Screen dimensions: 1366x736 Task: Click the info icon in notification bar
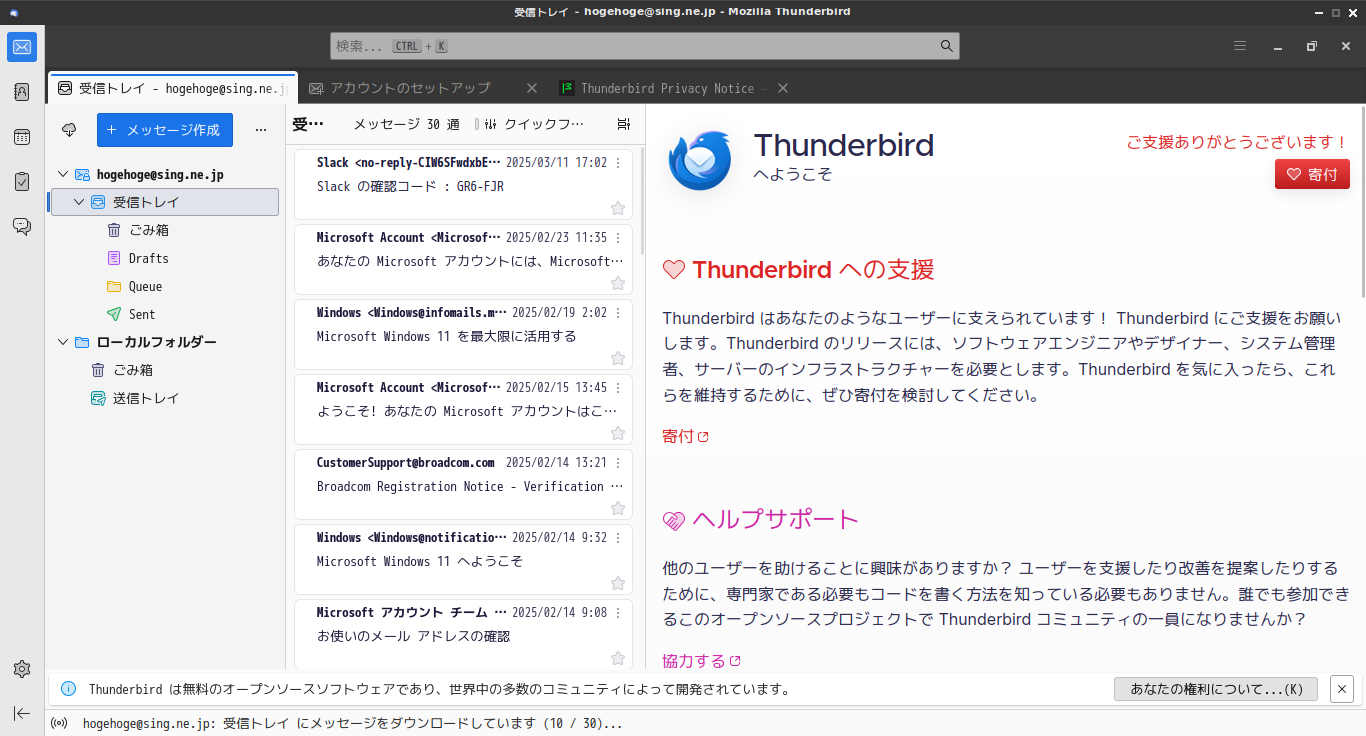(68, 689)
